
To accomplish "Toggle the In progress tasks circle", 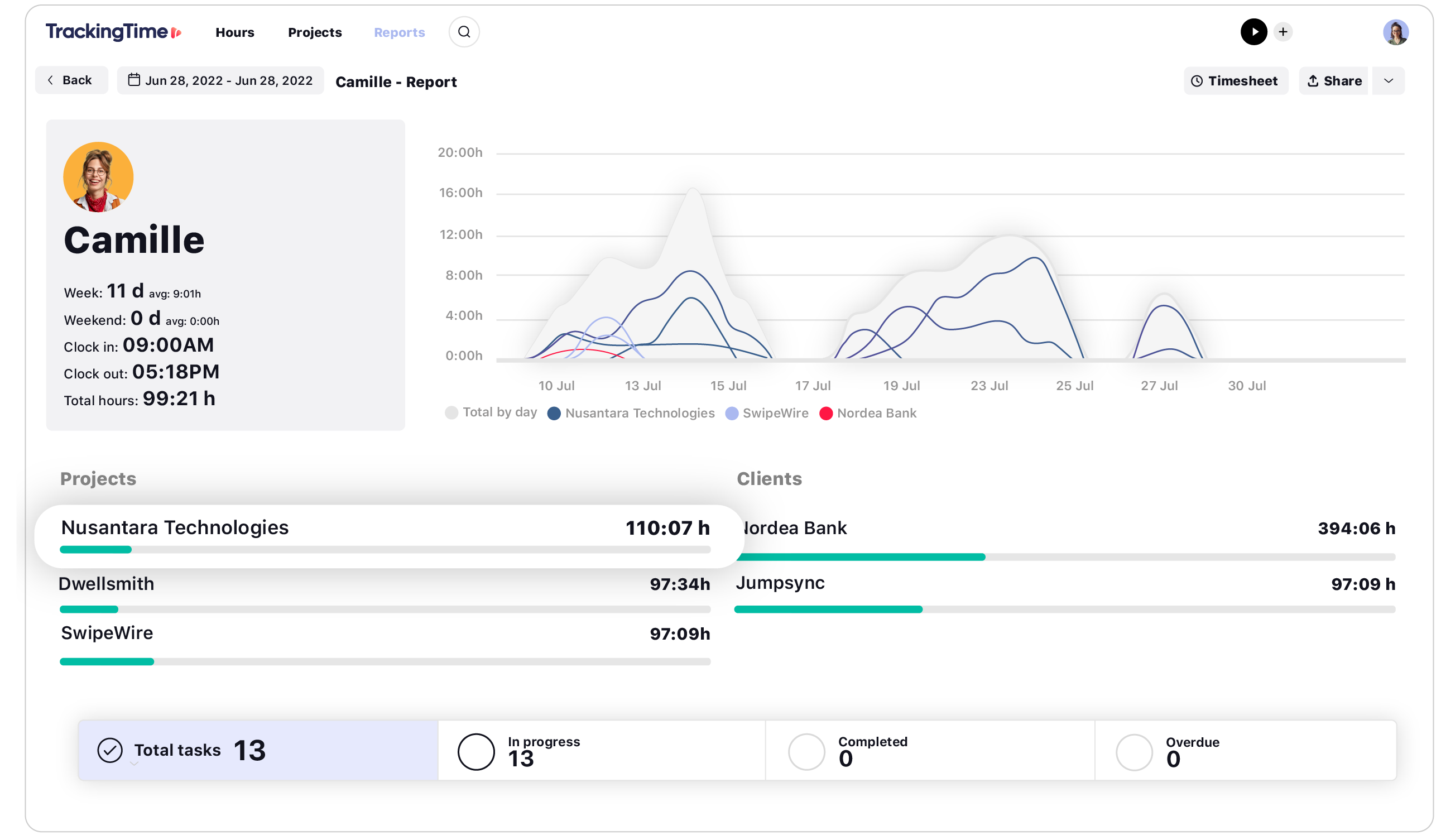I will pos(476,749).
